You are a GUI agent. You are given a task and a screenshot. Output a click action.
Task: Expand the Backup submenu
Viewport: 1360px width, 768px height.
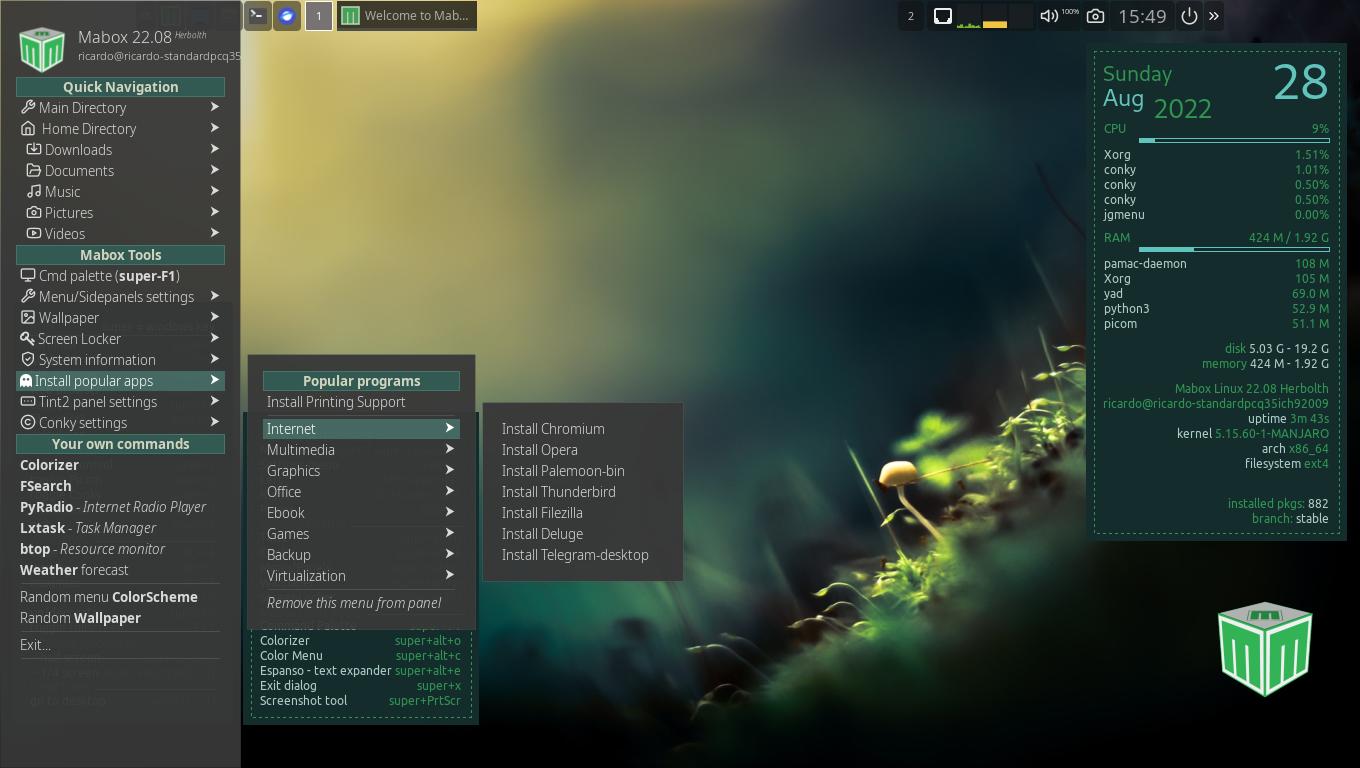click(361, 554)
